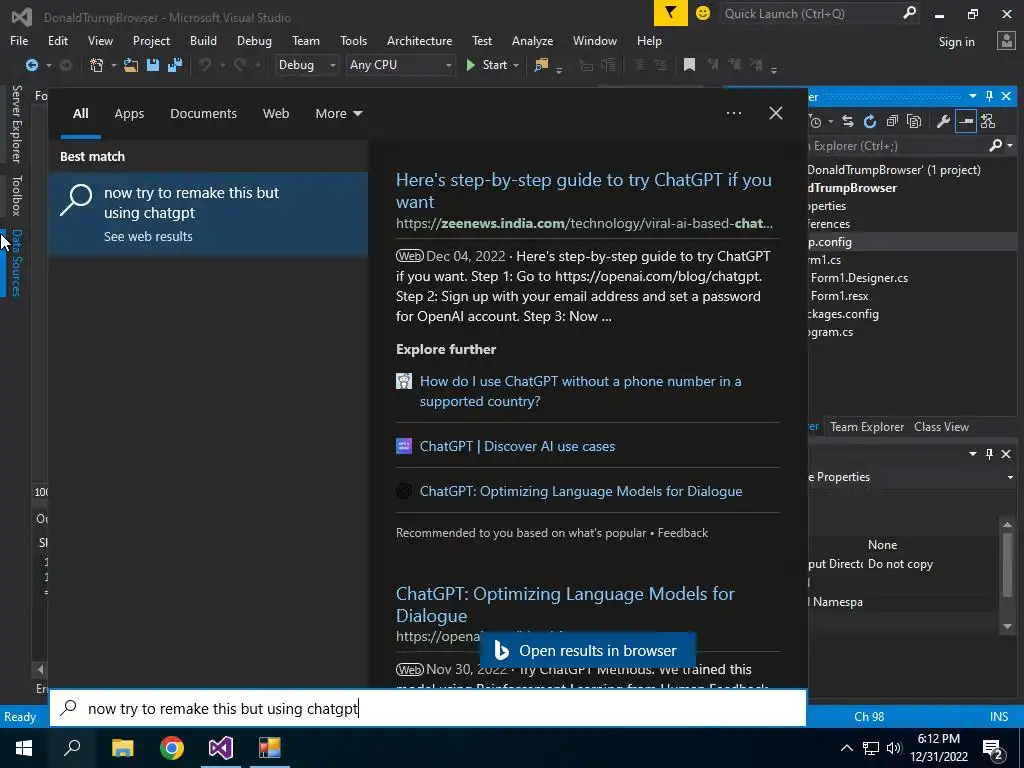
Task: Click Sign in link
Action: point(956,41)
